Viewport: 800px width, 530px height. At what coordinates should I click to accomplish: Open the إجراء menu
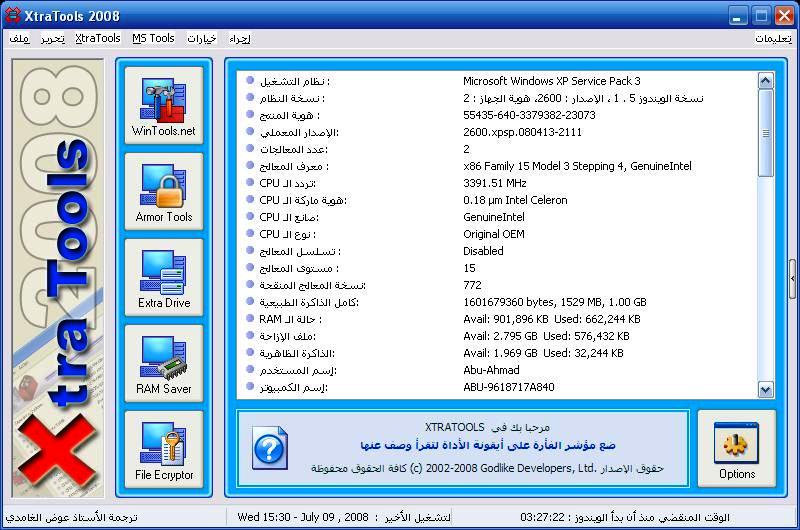(239, 39)
